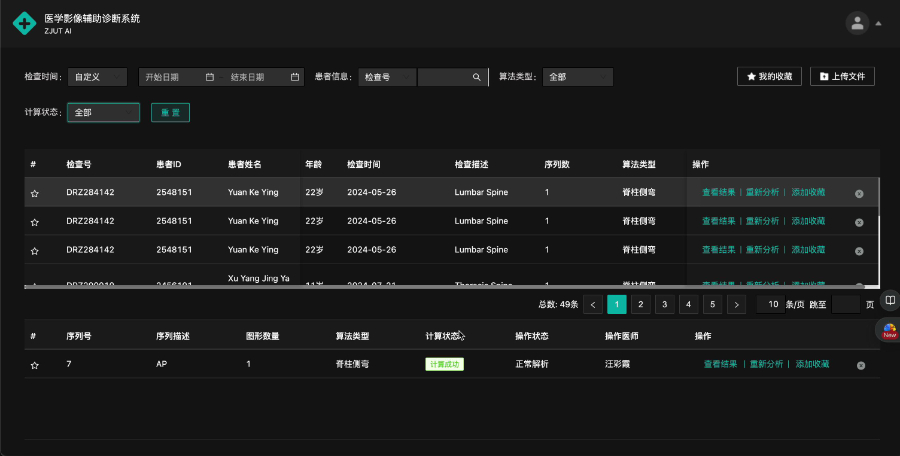This screenshot has height=456, width=900.
Task: Open 患者信息 dropdown showing 检查号
Action: [x=387, y=77]
